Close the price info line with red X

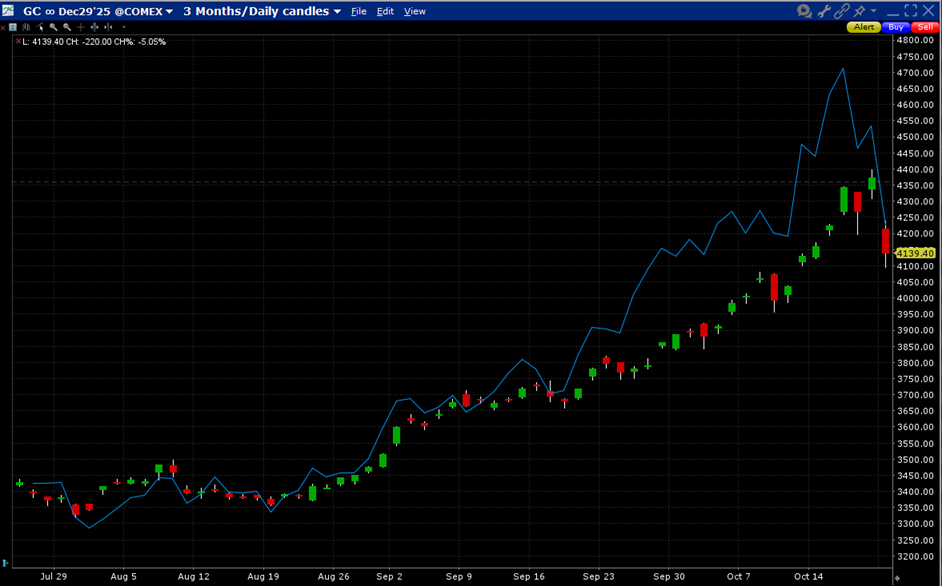(17, 42)
